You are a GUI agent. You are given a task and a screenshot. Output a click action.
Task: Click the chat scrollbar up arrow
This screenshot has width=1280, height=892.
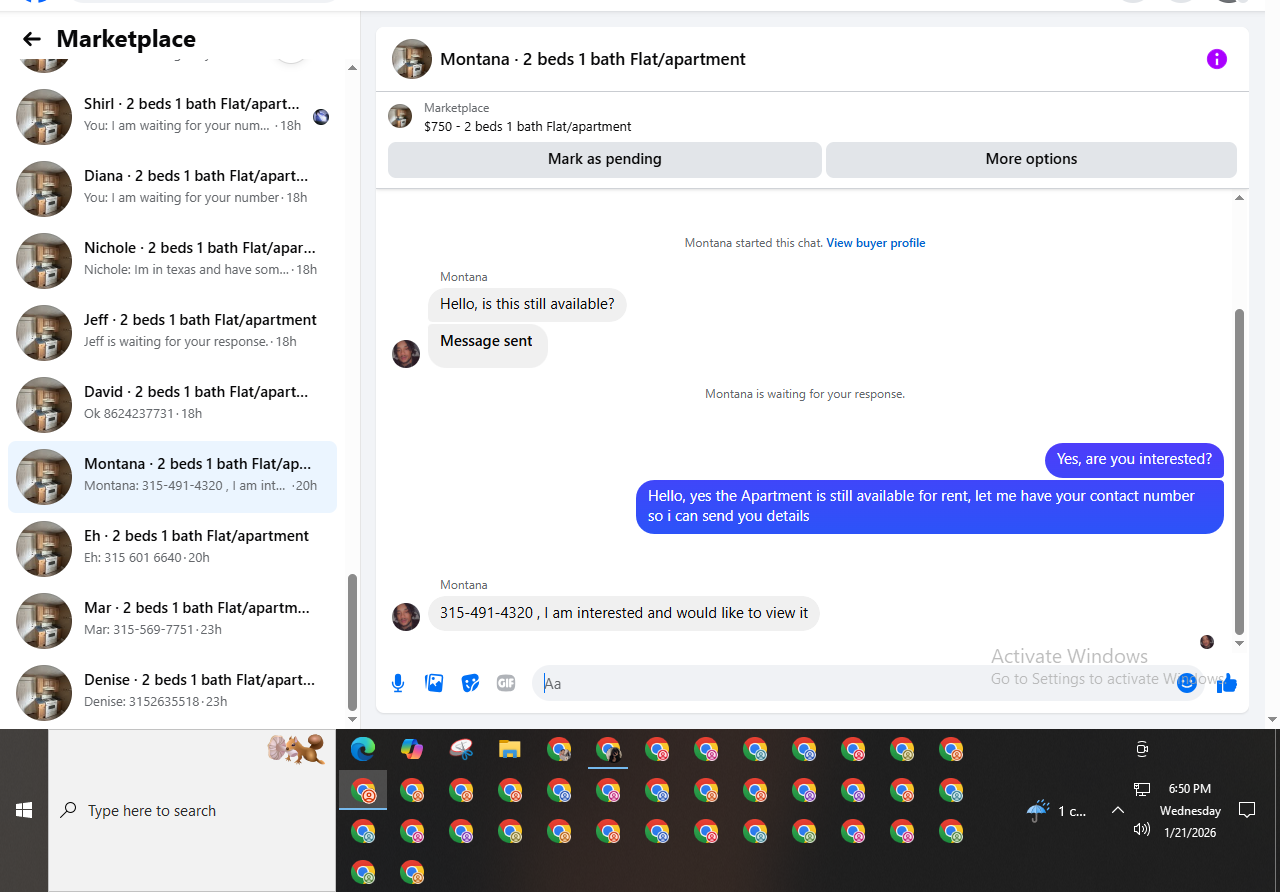[1240, 198]
